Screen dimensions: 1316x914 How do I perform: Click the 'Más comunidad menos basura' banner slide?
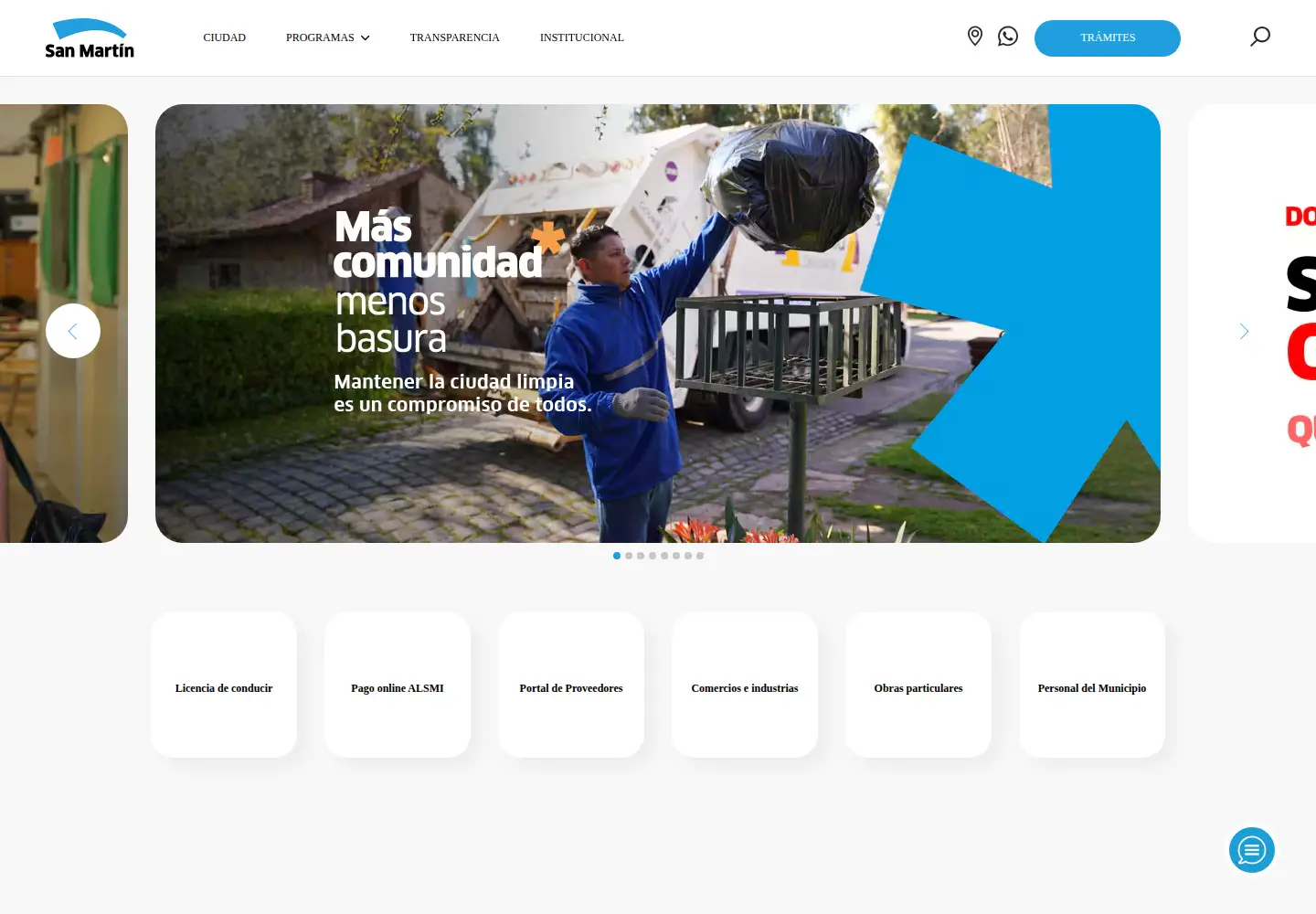(658, 324)
